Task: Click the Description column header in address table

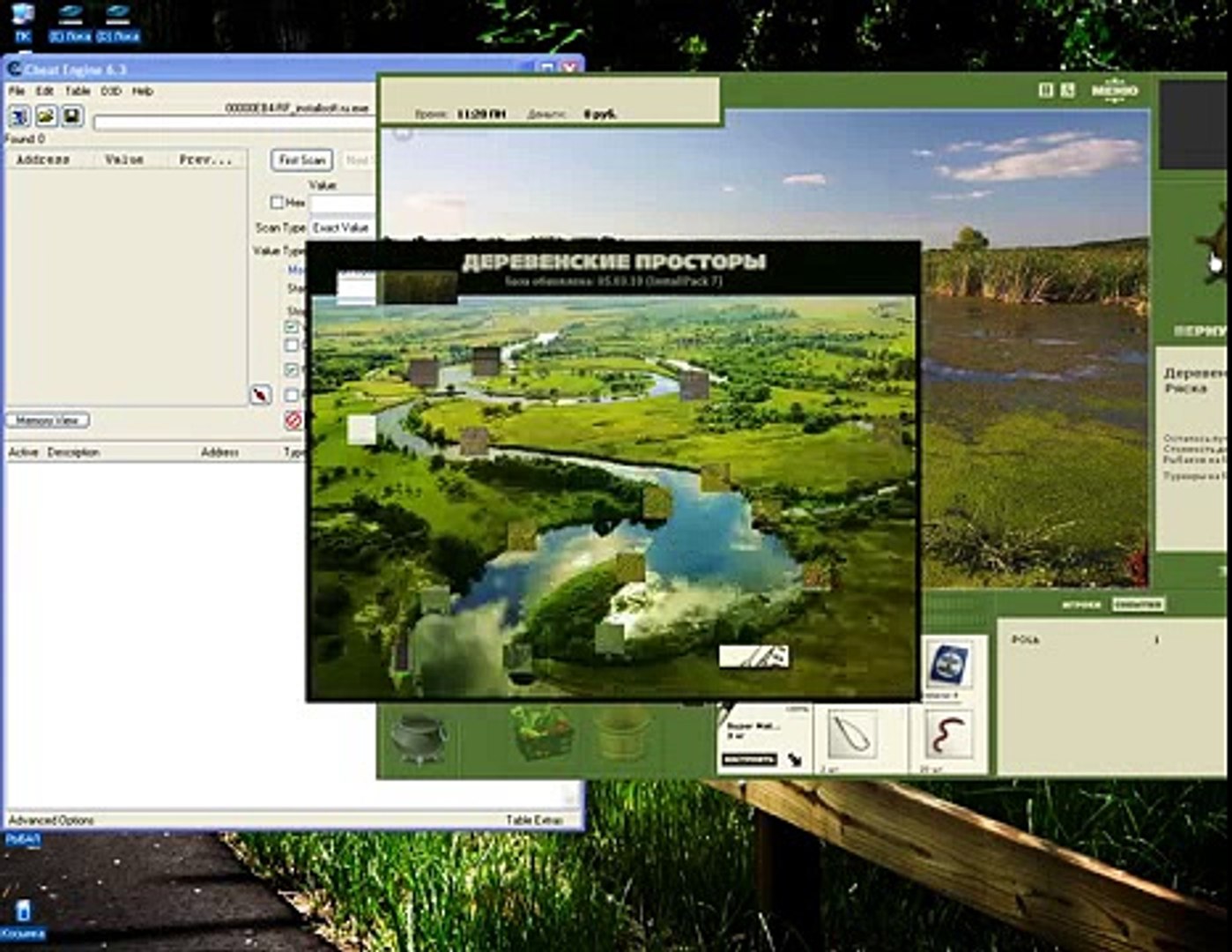Action: click(73, 452)
